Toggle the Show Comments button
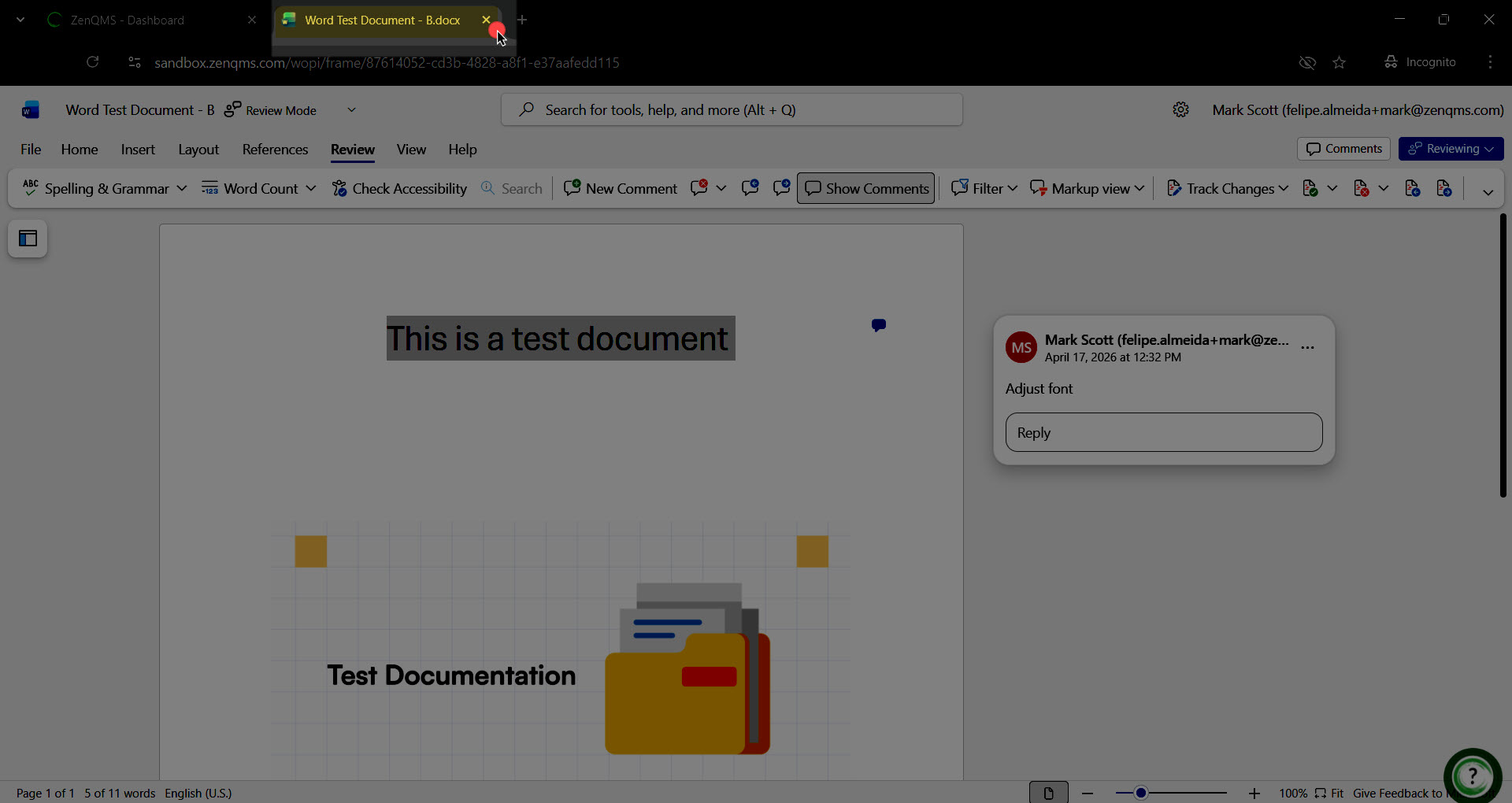The width and height of the screenshot is (1512, 803). (x=865, y=188)
